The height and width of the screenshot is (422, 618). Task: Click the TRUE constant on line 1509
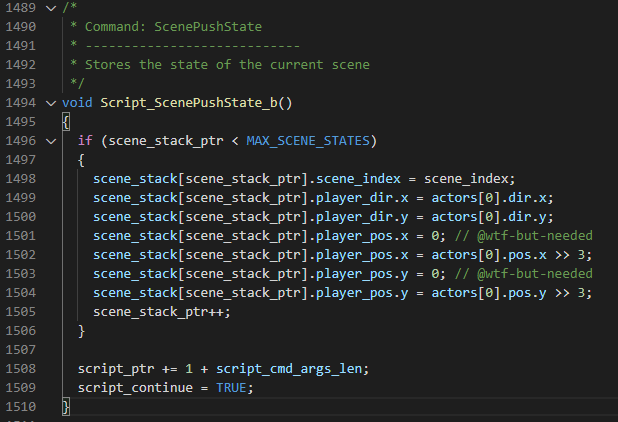point(231,388)
